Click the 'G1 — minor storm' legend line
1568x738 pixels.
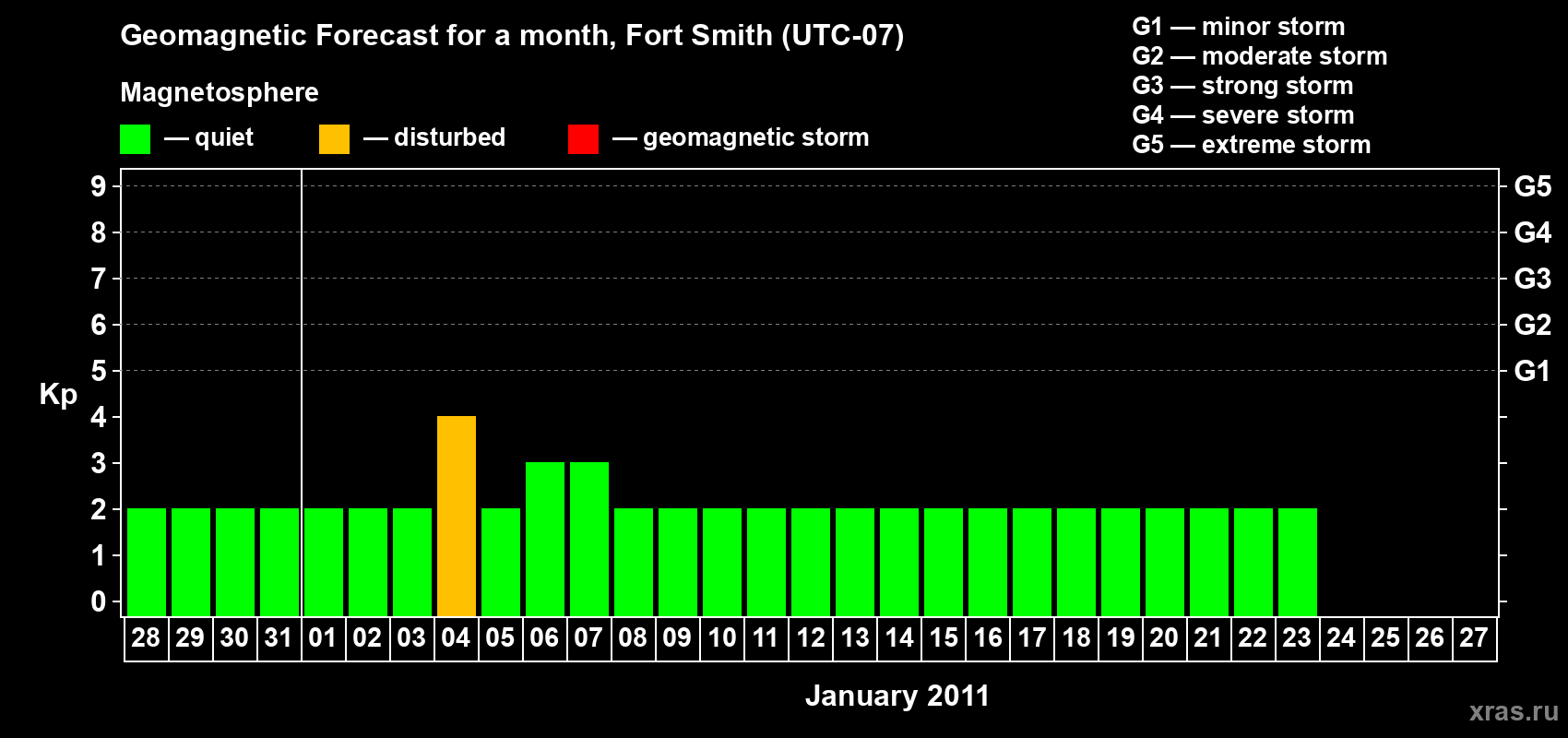tap(1239, 27)
